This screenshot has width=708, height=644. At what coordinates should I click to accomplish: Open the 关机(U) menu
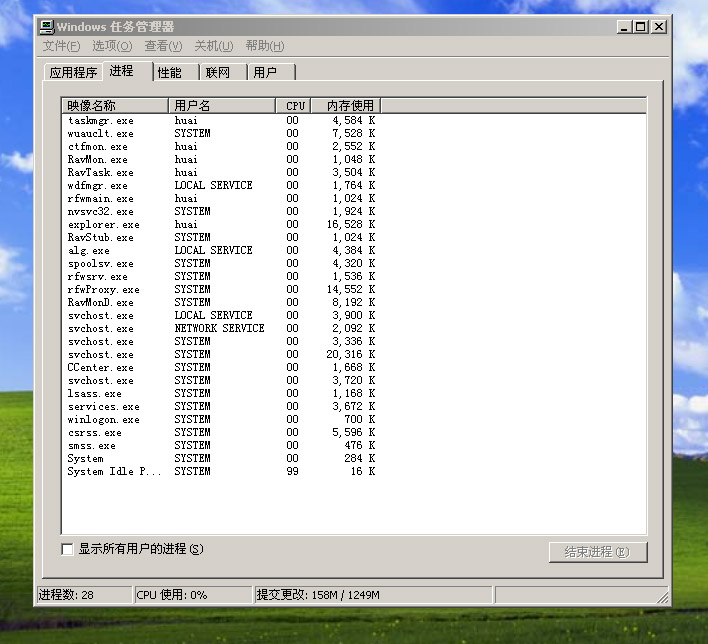click(x=214, y=46)
